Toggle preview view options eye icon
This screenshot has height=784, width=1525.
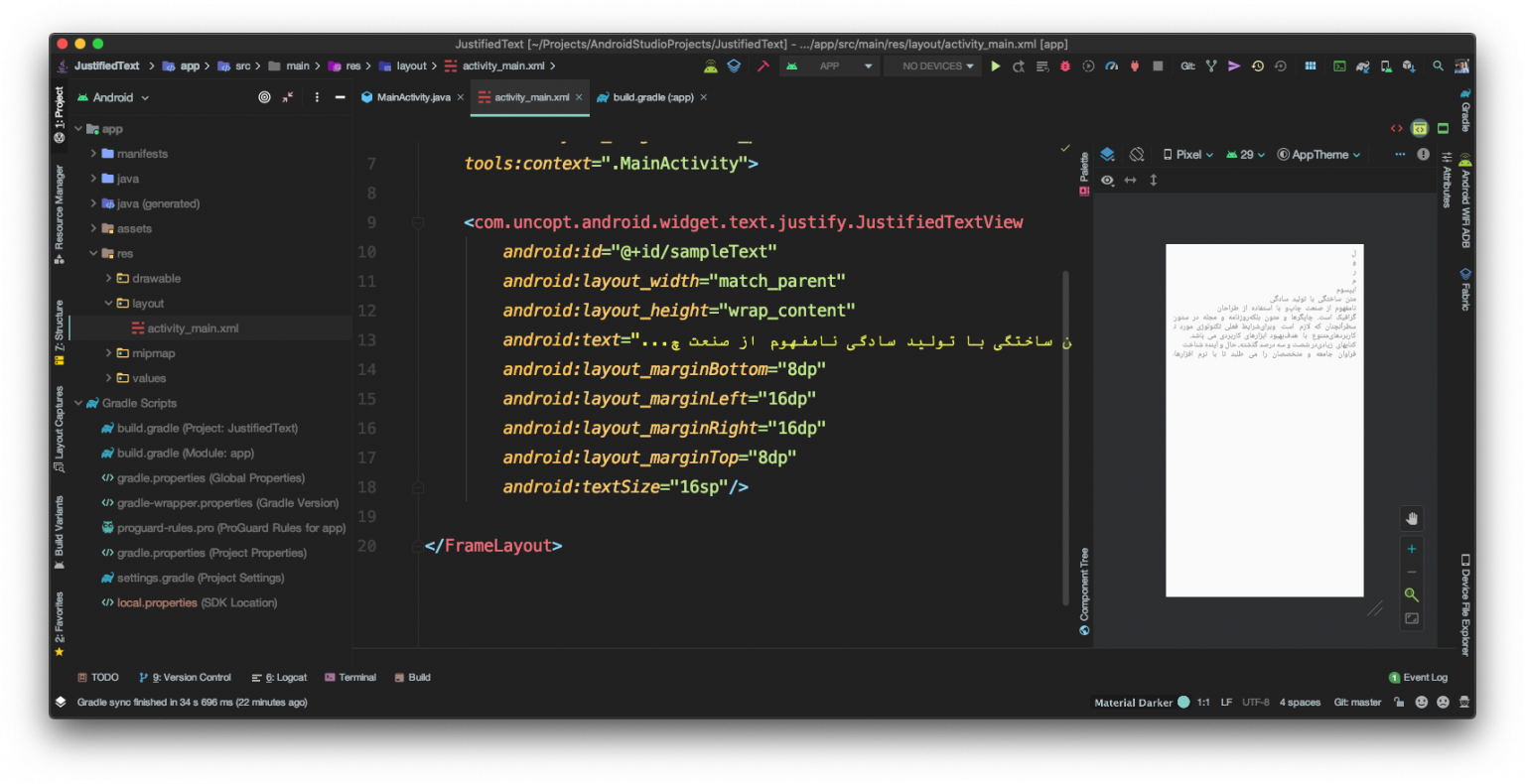(x=1107, y=181)
